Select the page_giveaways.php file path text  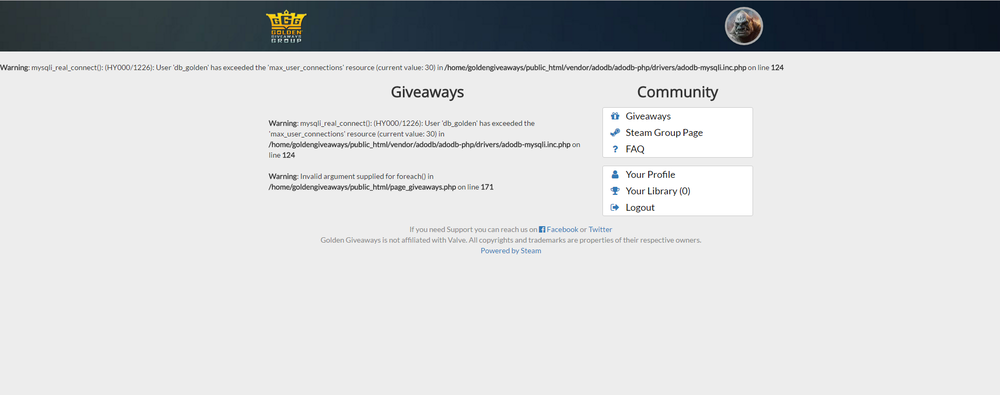pos(362,188)
